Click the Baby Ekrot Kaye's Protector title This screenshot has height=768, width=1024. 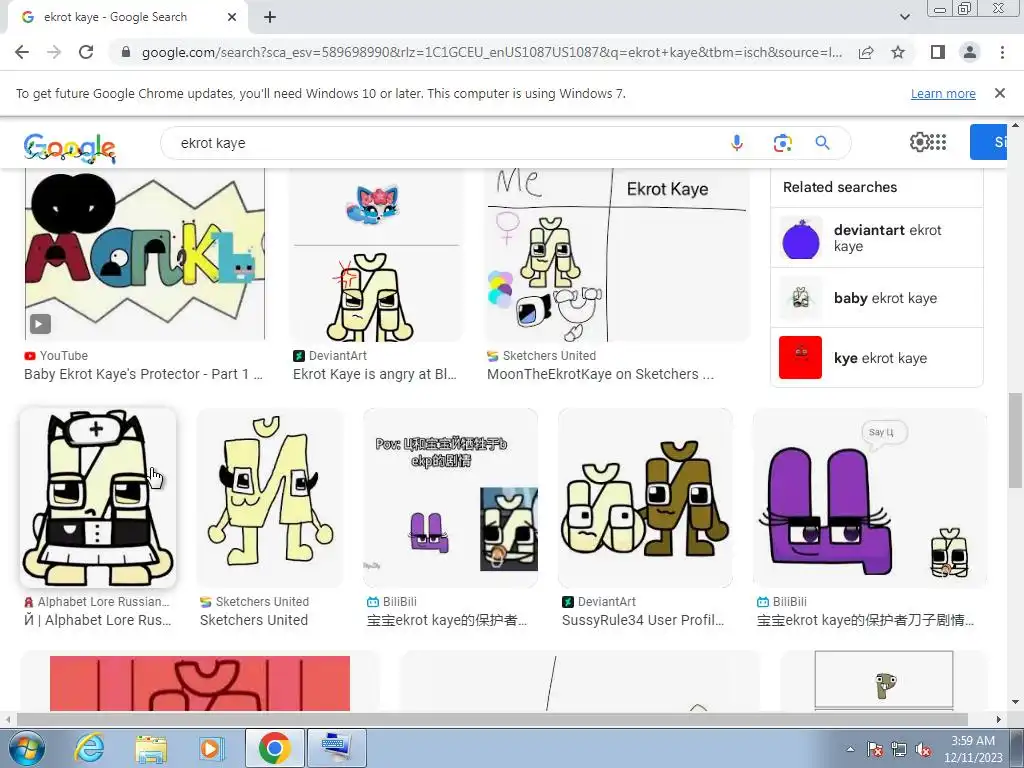pyautogui.click(x=143, y=374)
